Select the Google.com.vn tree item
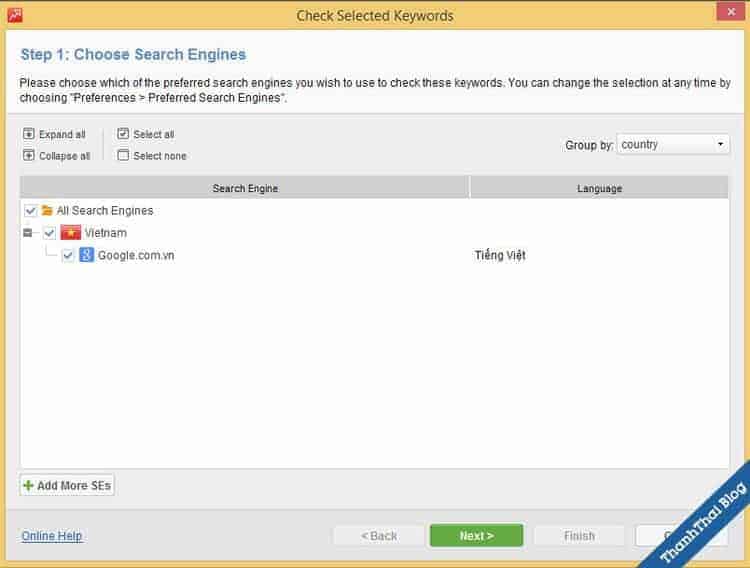This screenshot has height=568, width=750. pos(136,255)
